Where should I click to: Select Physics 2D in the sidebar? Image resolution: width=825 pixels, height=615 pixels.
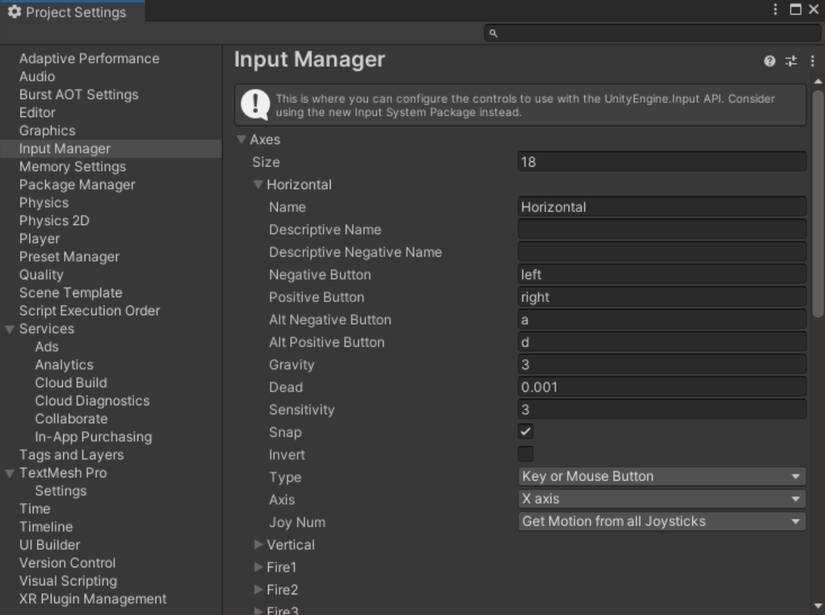coord(54,221)
